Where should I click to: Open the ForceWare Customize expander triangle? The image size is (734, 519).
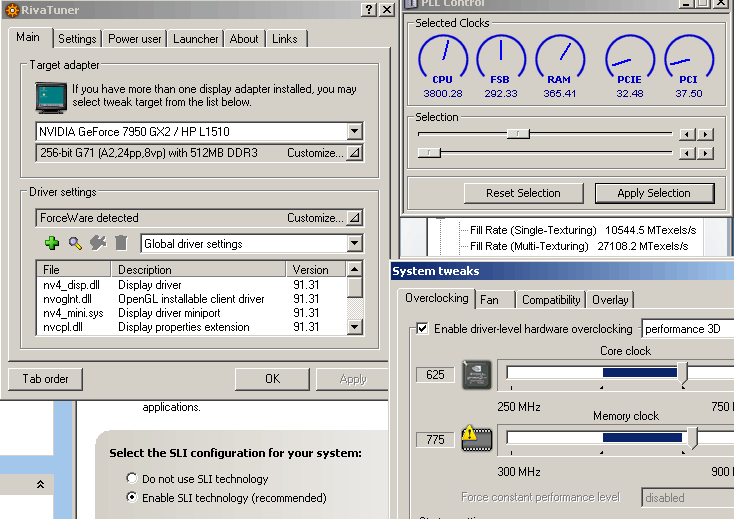pyautogui.click(x=354, y=218)
